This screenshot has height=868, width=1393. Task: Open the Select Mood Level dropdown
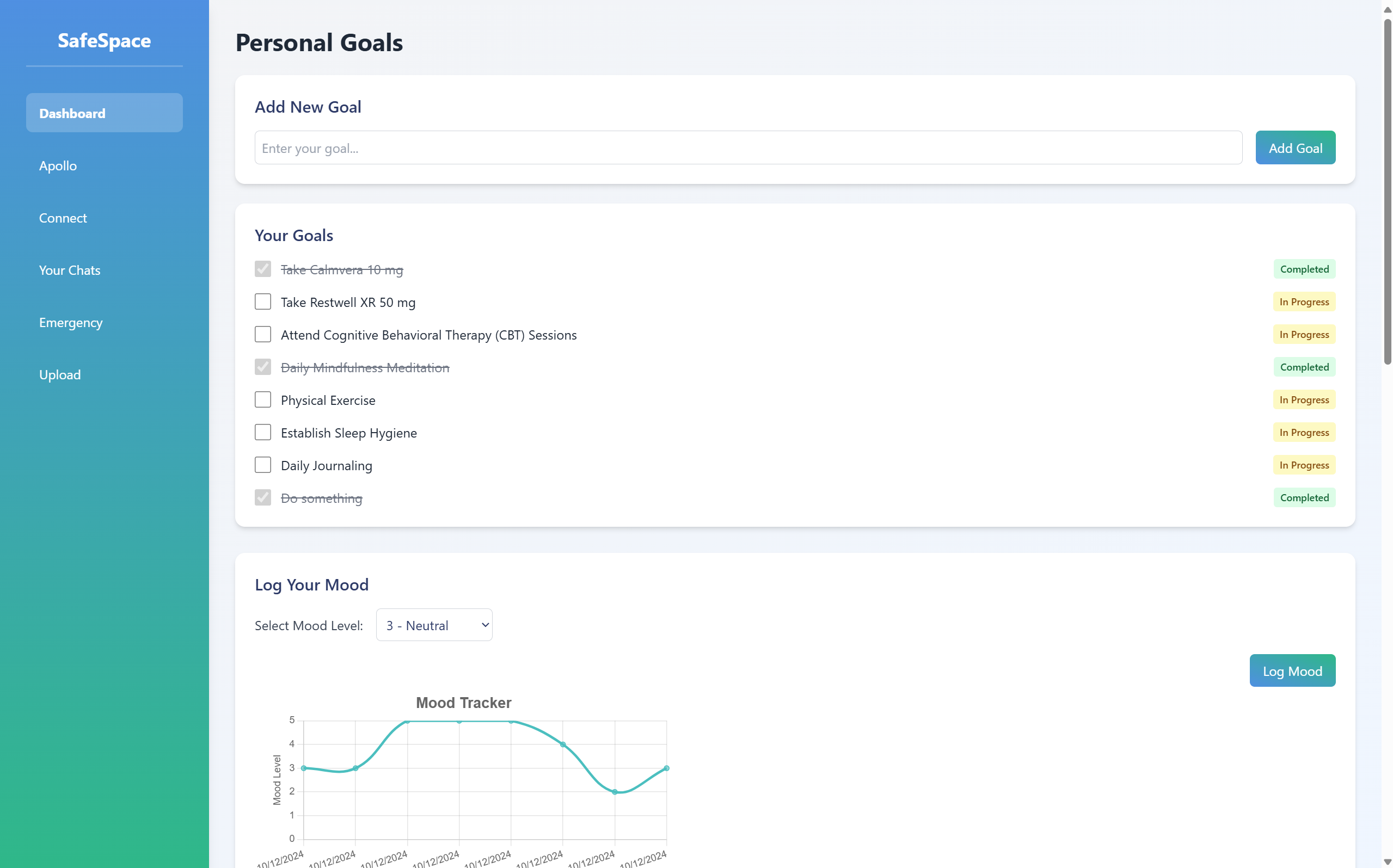pos(434,625)
